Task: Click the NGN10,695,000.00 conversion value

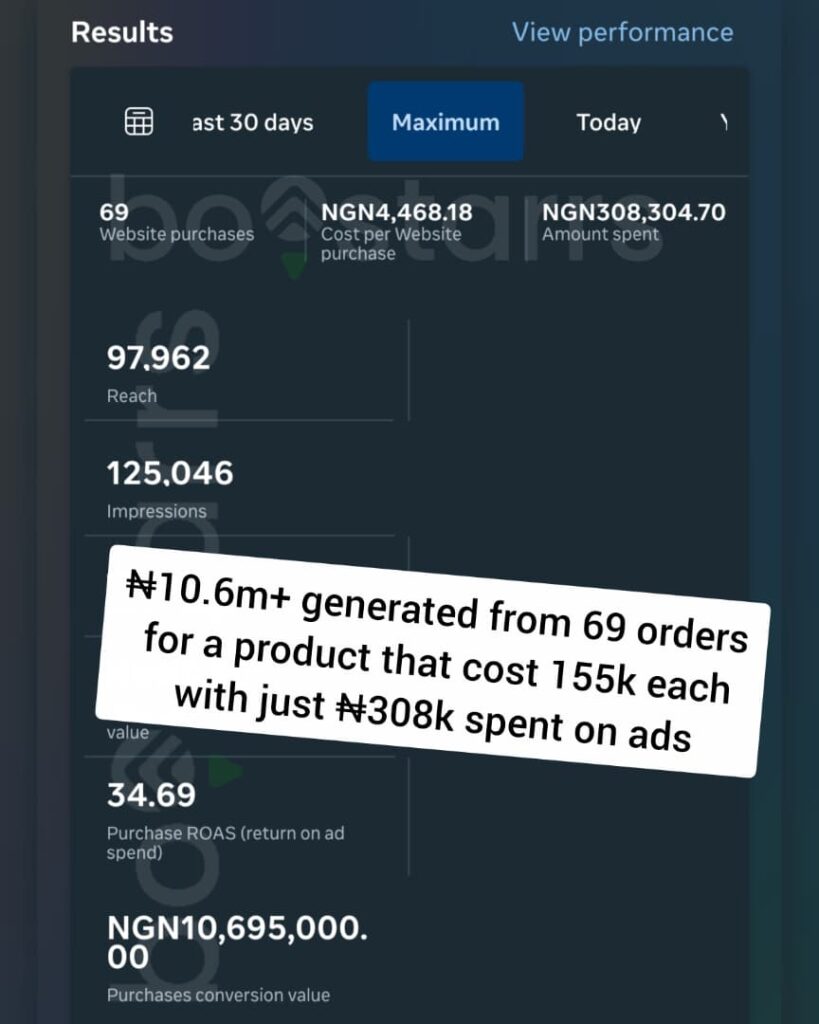Action: [x=237, y=942]
